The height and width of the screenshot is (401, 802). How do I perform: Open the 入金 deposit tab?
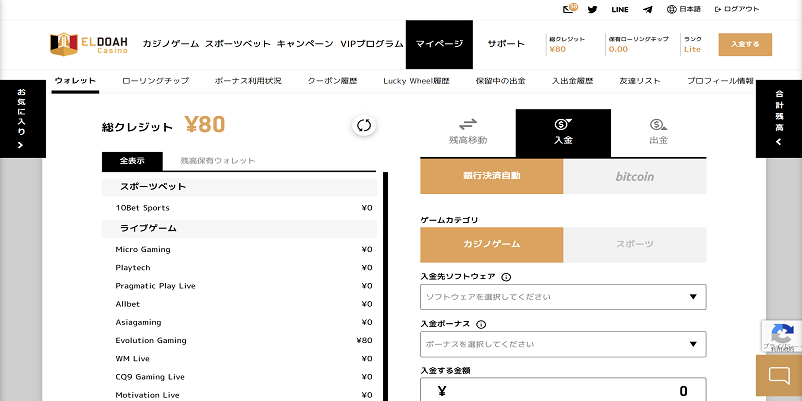563,132
